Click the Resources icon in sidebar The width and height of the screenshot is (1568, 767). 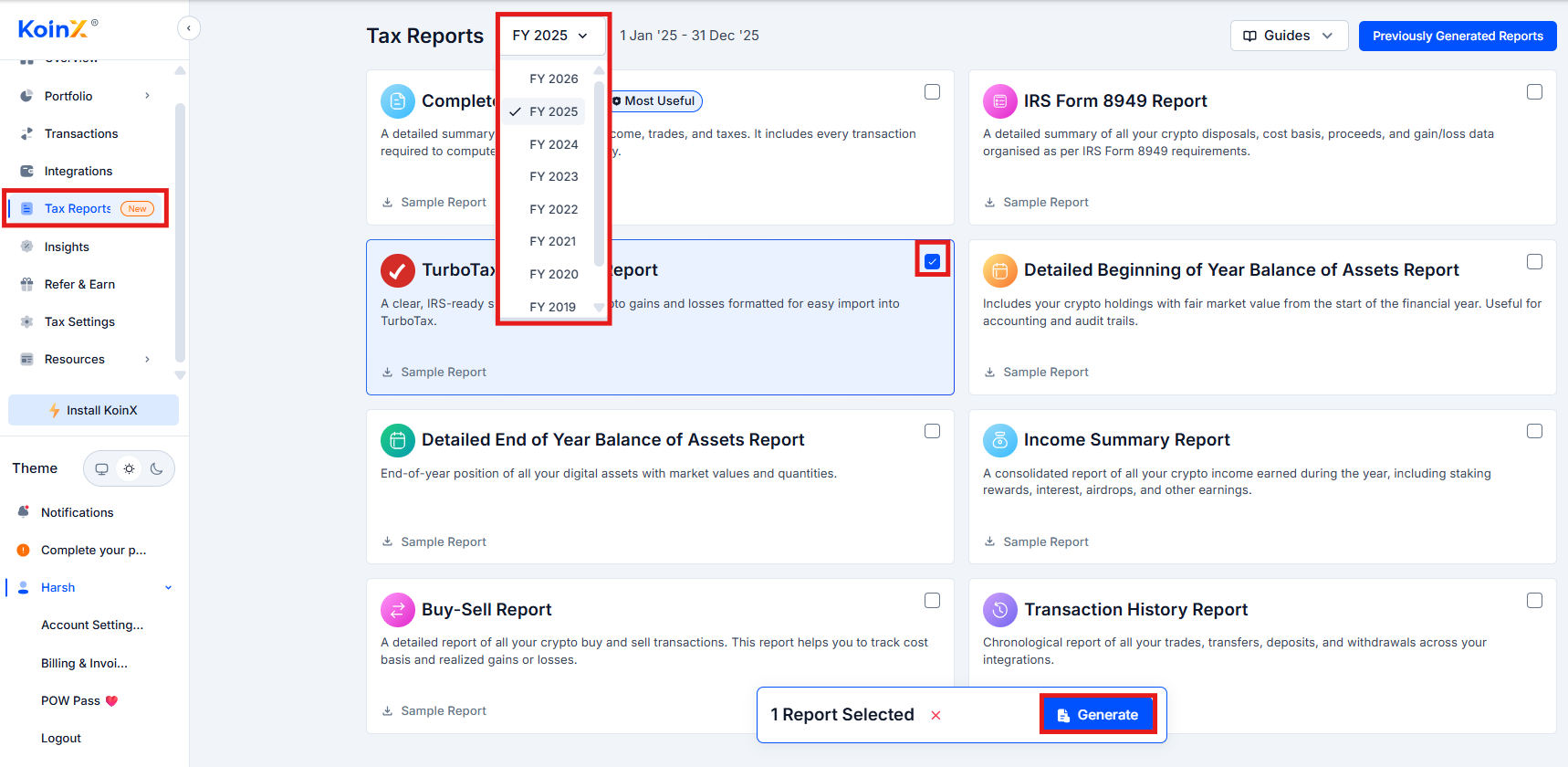(26, 359)
